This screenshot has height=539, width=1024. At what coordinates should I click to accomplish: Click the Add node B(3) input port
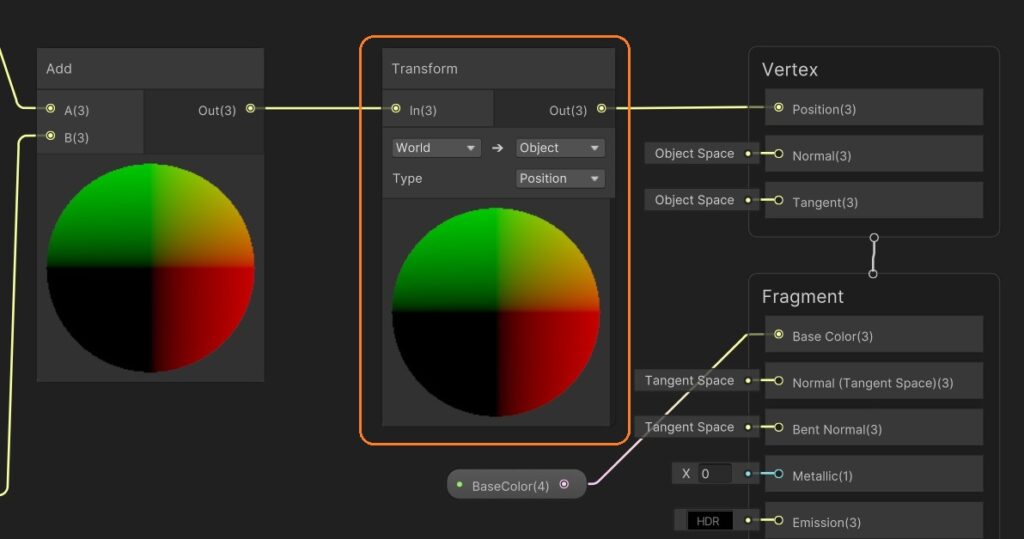point(50,137)
